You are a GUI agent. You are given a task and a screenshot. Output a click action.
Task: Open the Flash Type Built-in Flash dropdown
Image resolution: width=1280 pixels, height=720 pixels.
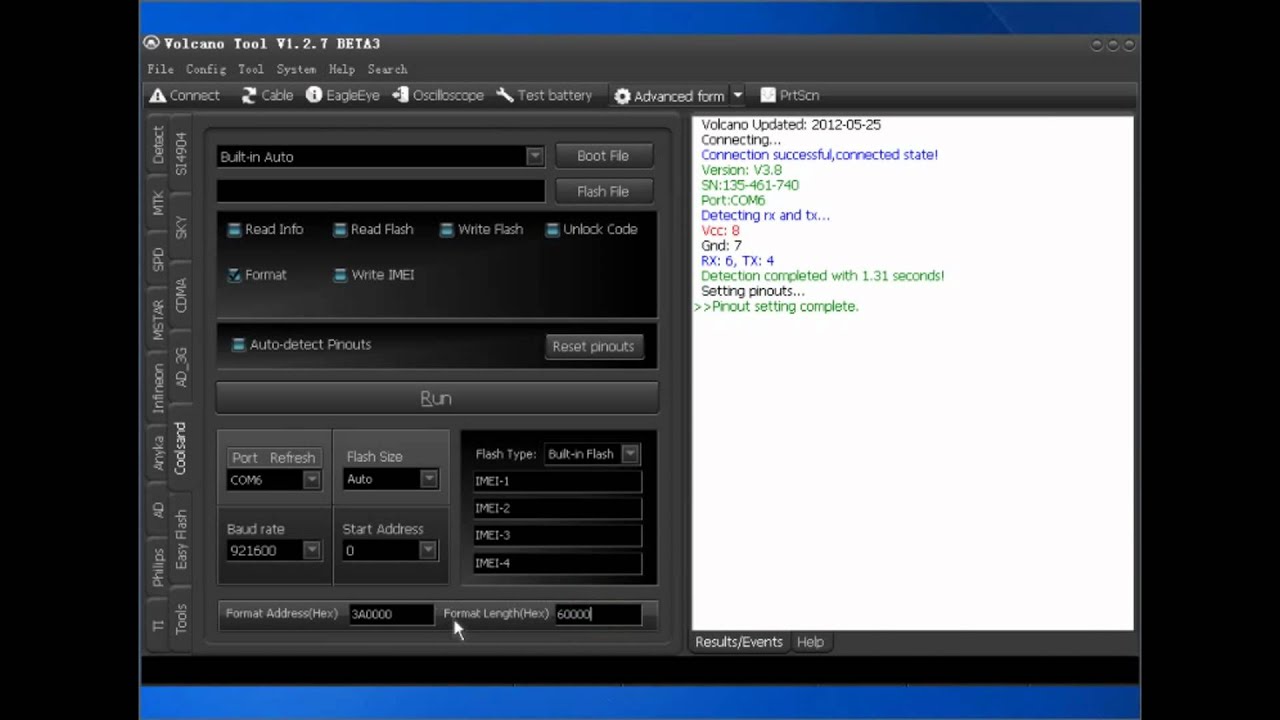[x=630, y=454]
